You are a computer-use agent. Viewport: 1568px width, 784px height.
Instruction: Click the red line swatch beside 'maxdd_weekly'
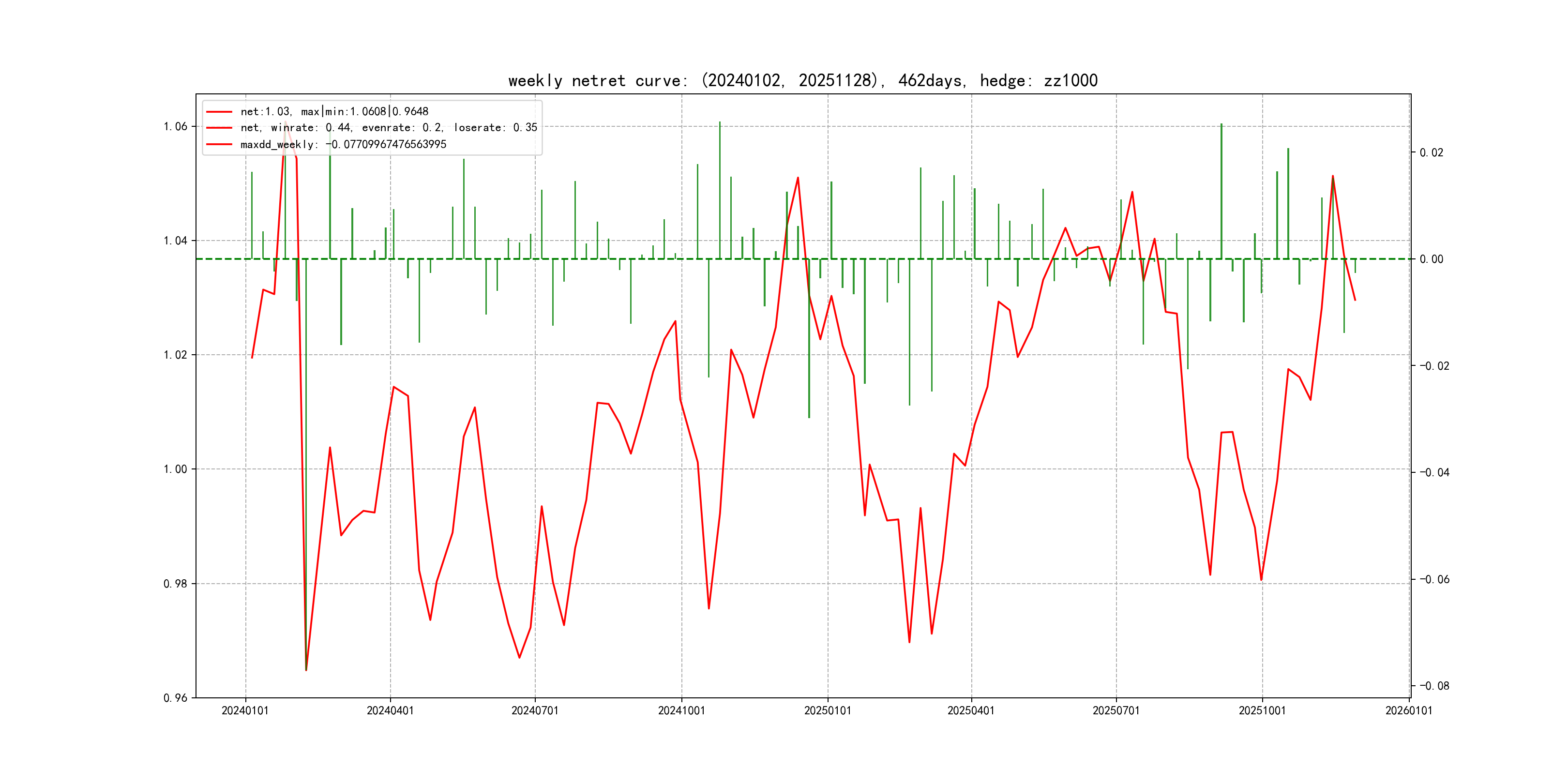point(219,144)
